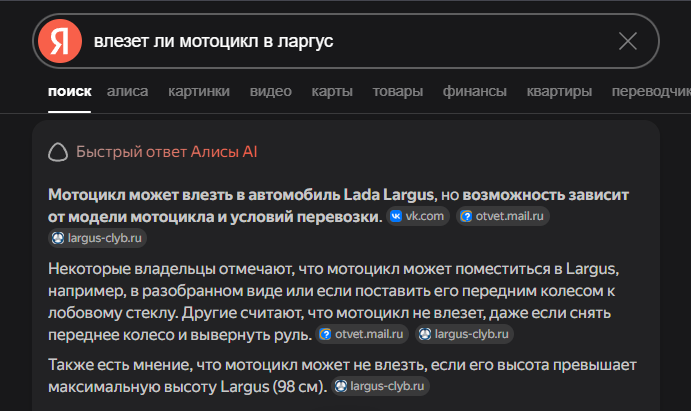Click the text "Также есть мнение"
Image resolution: width=691 pixels, height=411 pixels.
pos(120,365)
